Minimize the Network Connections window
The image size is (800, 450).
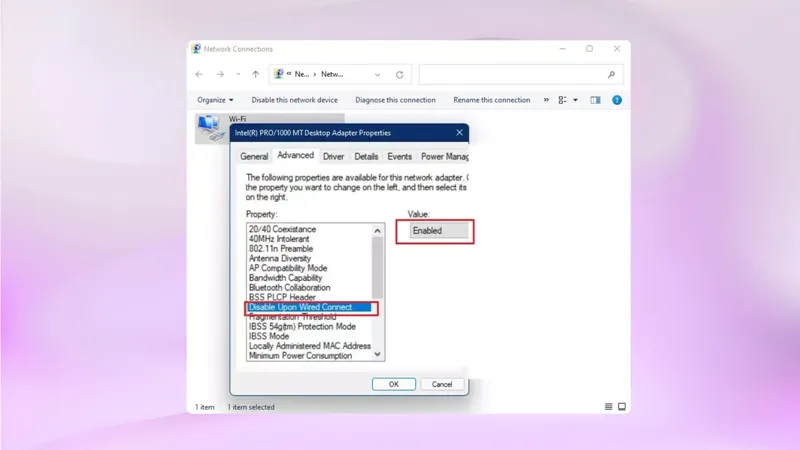click(562, 49)
